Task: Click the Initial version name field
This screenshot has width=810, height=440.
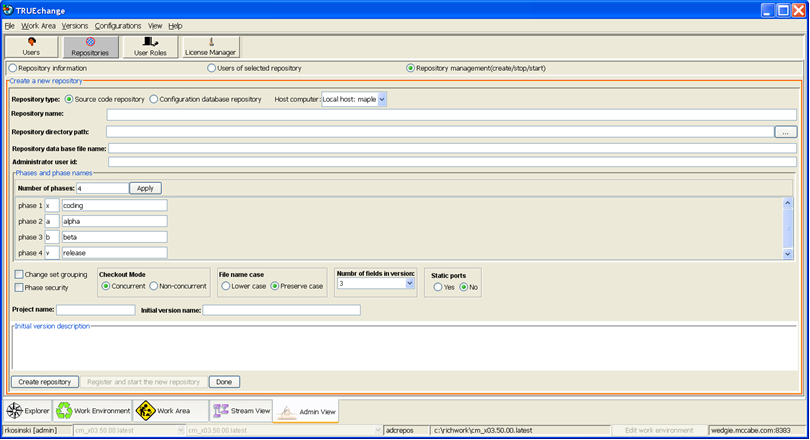Action: pyautogui.click(x=282, y=310)
